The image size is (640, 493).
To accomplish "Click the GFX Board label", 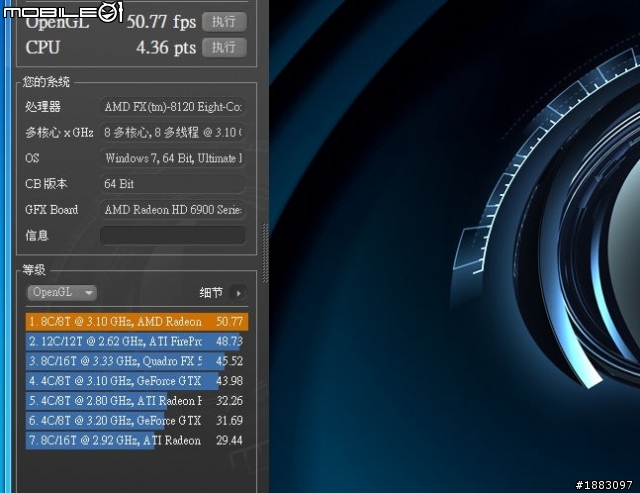I will point(51,209).
